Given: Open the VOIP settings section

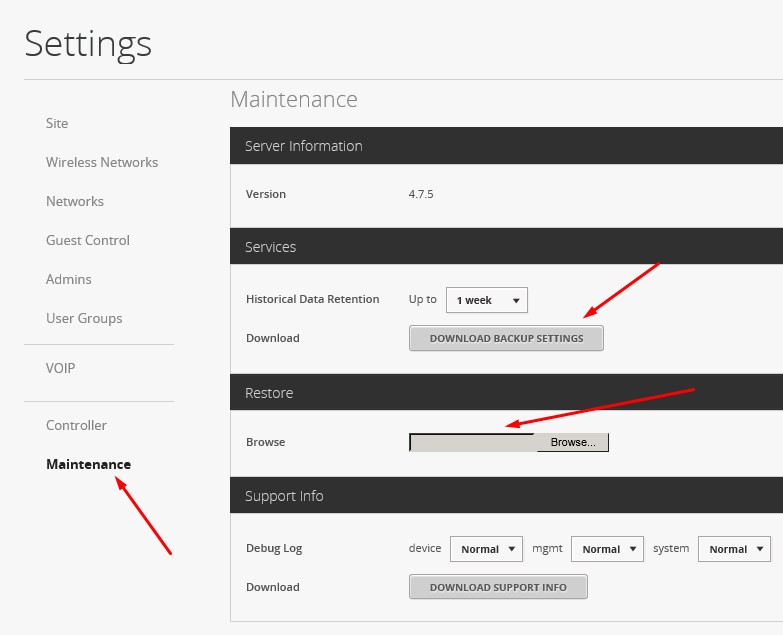Looking at the screenshot, I should click(x=60, y=368).
